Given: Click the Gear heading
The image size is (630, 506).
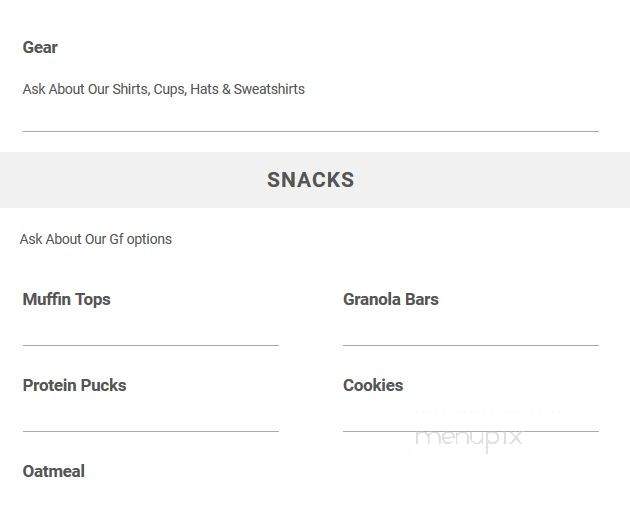Looking at the screenshot, I should pyautogui.click(x=40, y=48).
